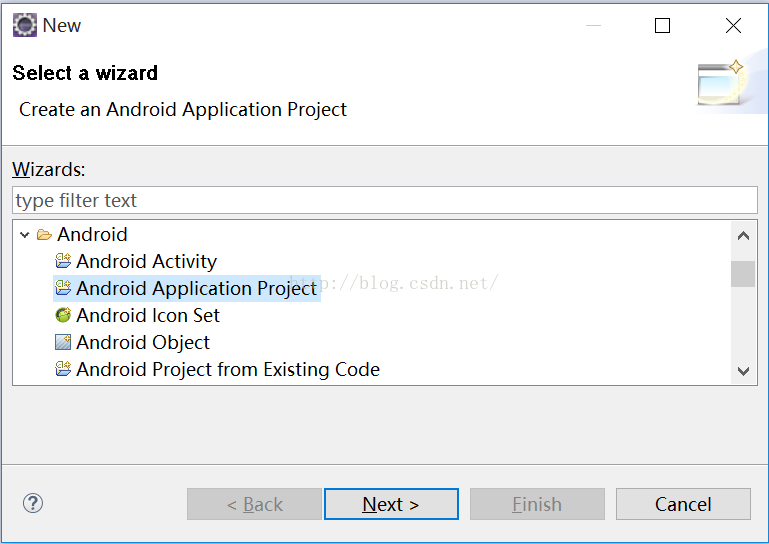This screenshot has height=544, width=769.
Task: Focus the type filter text field
Action: [385, 200]
